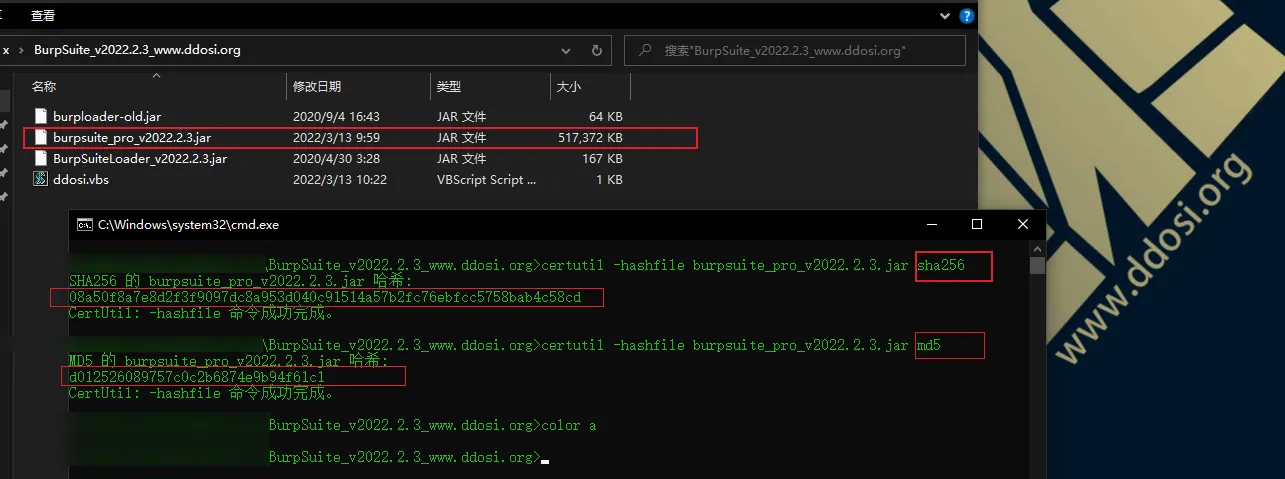1285x479 pixels.
Task: Click the SHA256 hash value line in cmd
Action: [x=326, y=298]
